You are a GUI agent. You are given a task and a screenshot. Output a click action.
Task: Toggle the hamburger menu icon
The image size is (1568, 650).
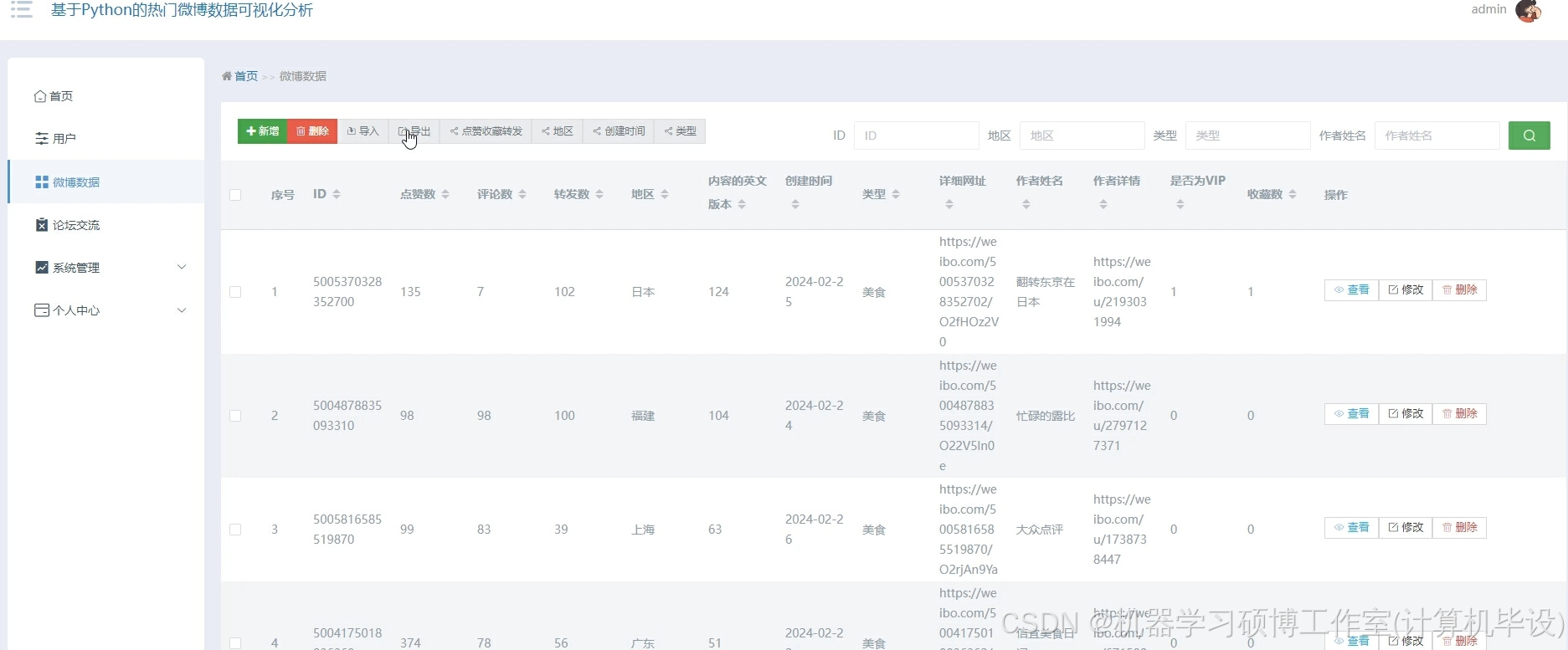(22, 10)
